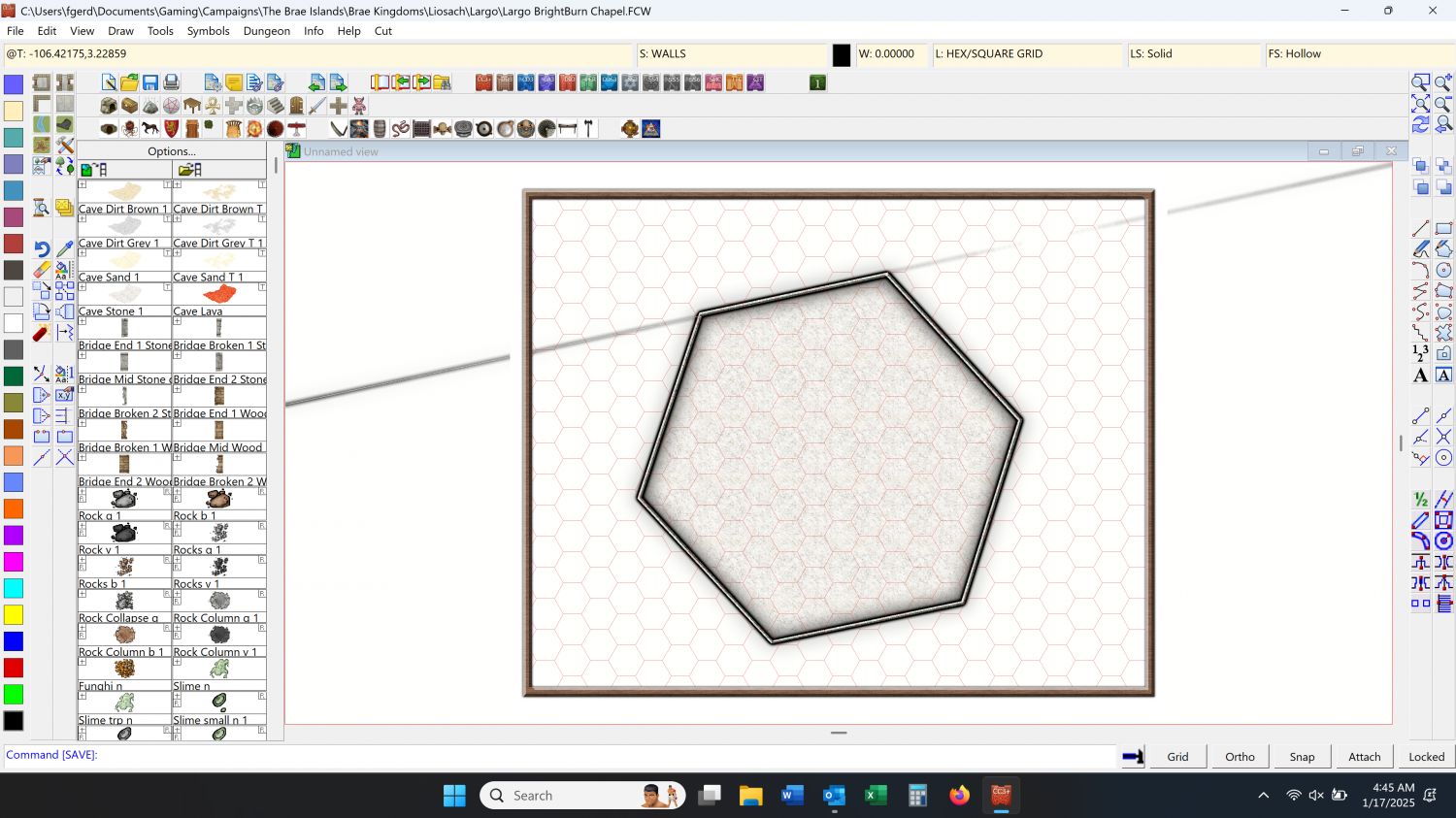The width and height of the screenshot is (1456, 818).
Task: Click the eyedropper Keep properties icon
Action: (x=64, y=249)
